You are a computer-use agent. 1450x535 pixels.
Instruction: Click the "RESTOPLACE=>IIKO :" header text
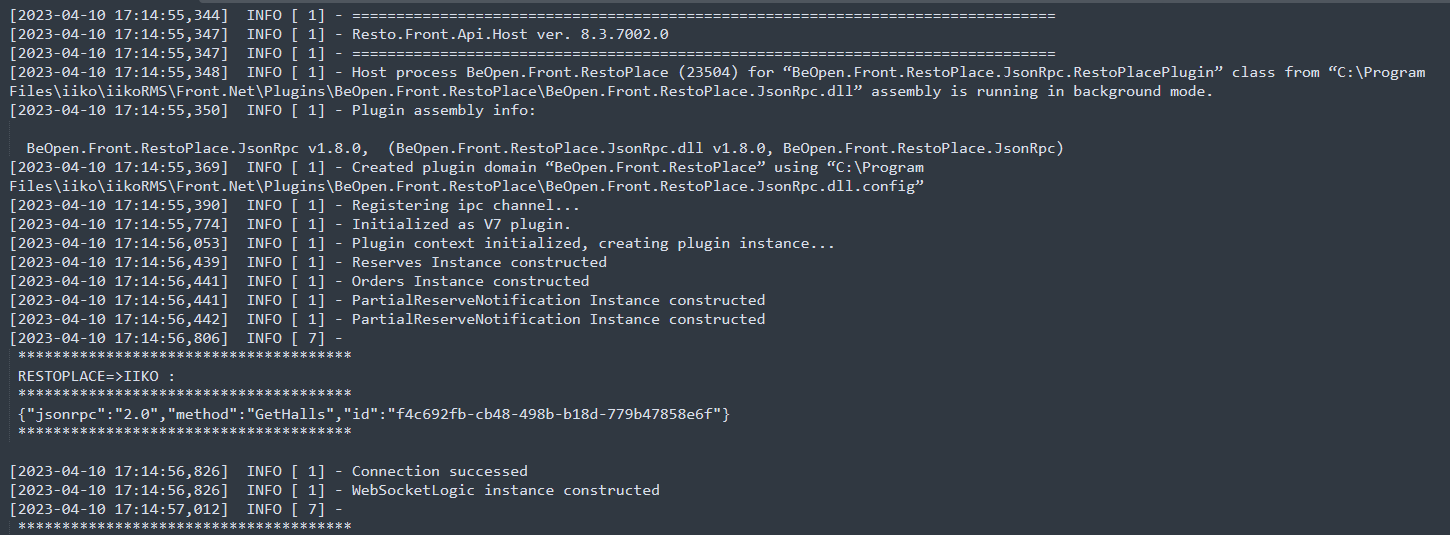click(x=96, y=375)
